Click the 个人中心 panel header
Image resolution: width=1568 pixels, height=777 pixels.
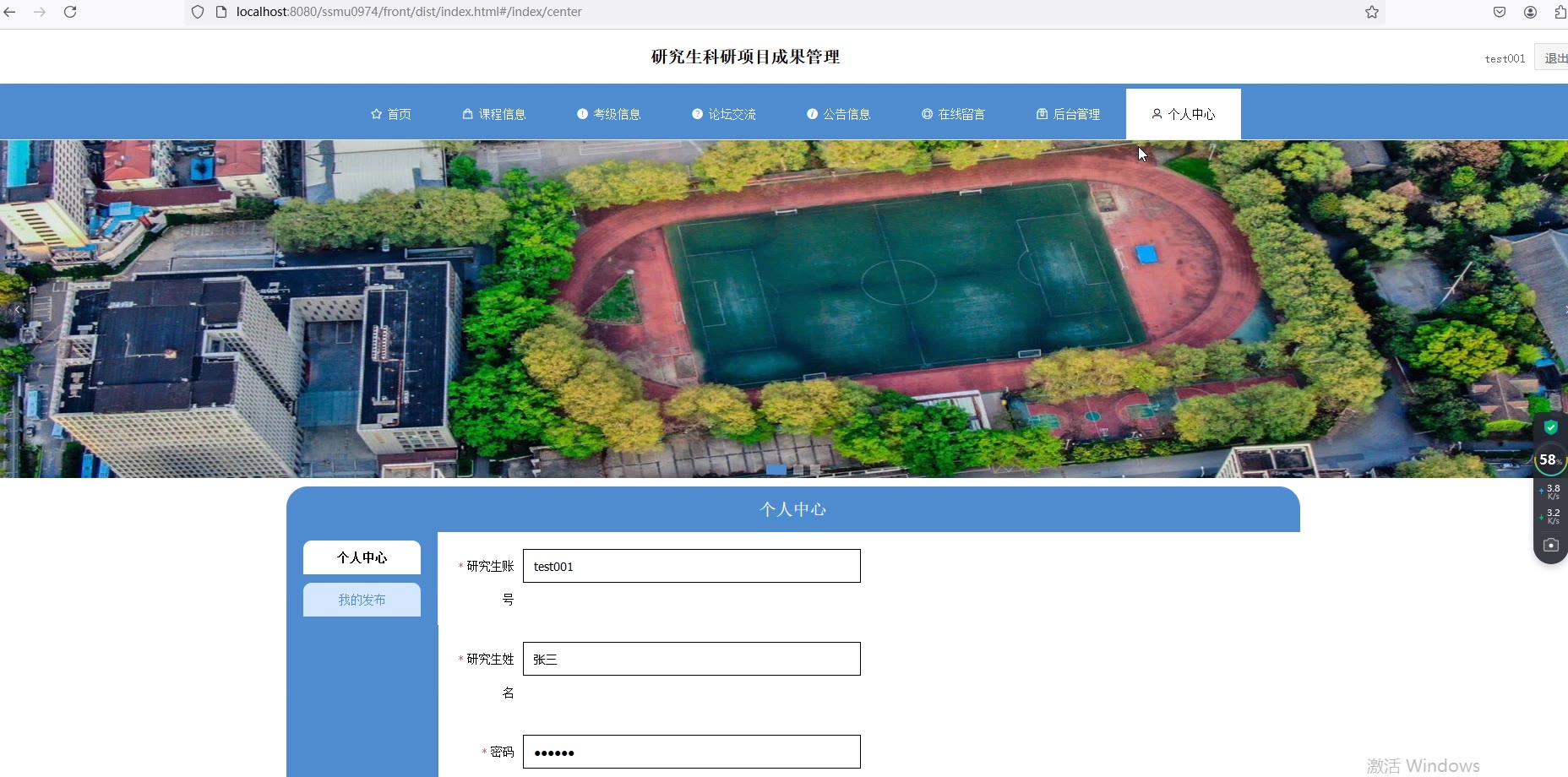(x=792, y=509)
